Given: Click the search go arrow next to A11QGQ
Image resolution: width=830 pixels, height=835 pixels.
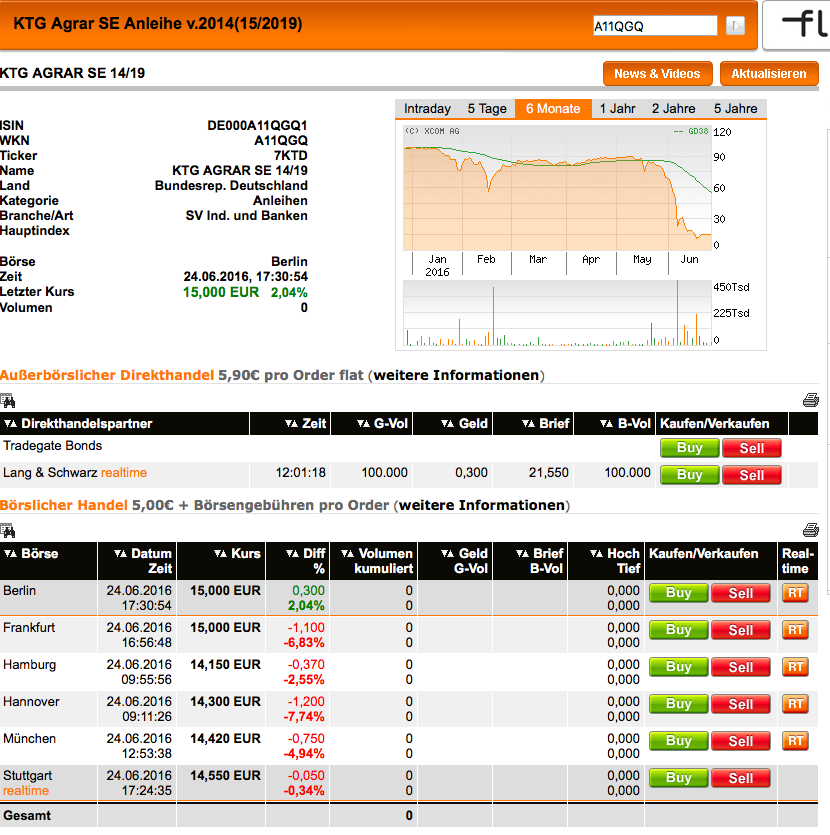Looking at the screenshot, I should (735, 25).
